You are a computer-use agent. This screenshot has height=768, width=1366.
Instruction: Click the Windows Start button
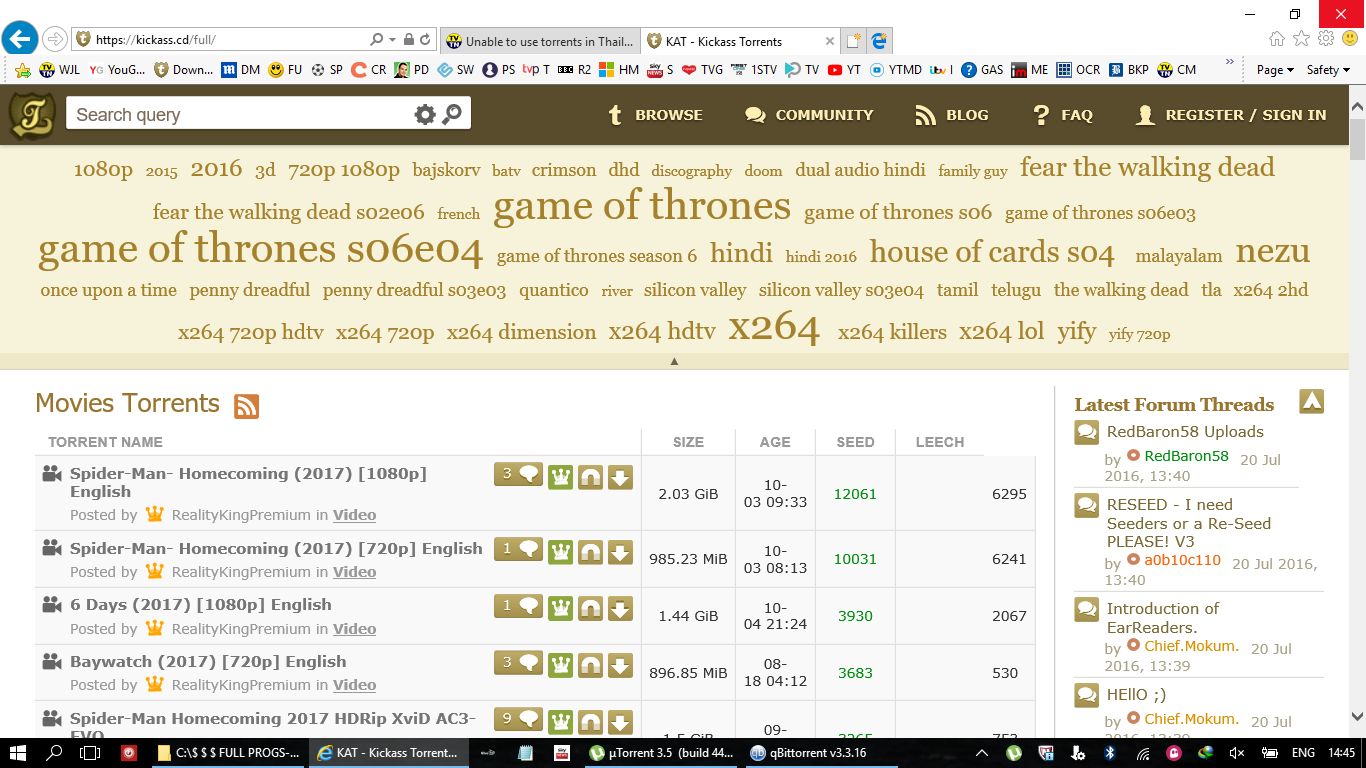coord(19,753)
